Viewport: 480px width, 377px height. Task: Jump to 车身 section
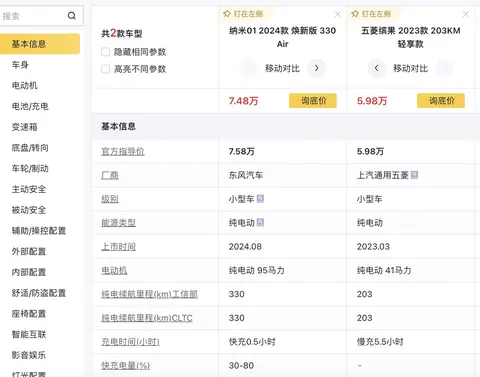click(20, 65)
